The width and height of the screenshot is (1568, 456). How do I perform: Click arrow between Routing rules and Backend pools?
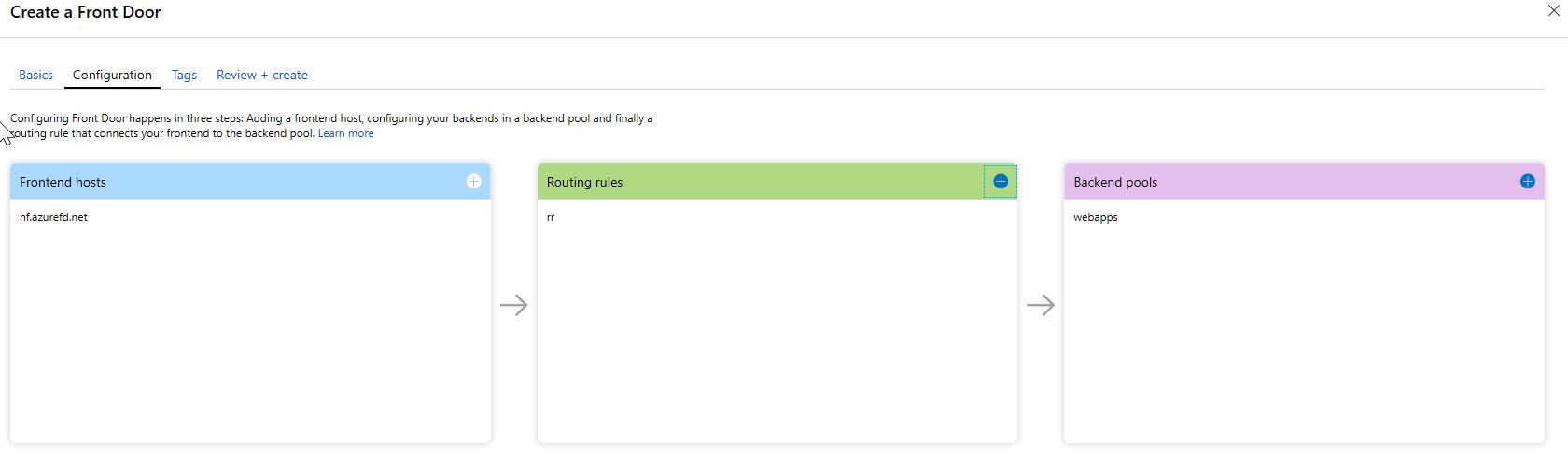tap(1041, 305)
